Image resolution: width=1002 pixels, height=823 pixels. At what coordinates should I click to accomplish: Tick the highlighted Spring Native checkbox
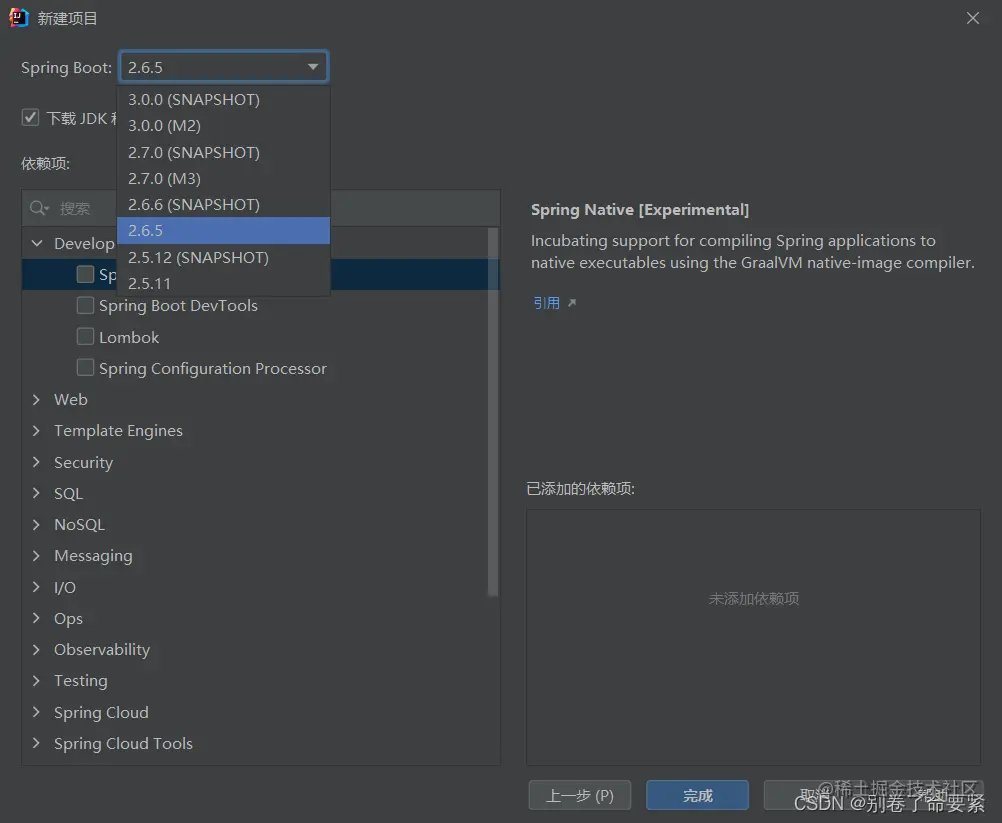(x=85, y=274)
